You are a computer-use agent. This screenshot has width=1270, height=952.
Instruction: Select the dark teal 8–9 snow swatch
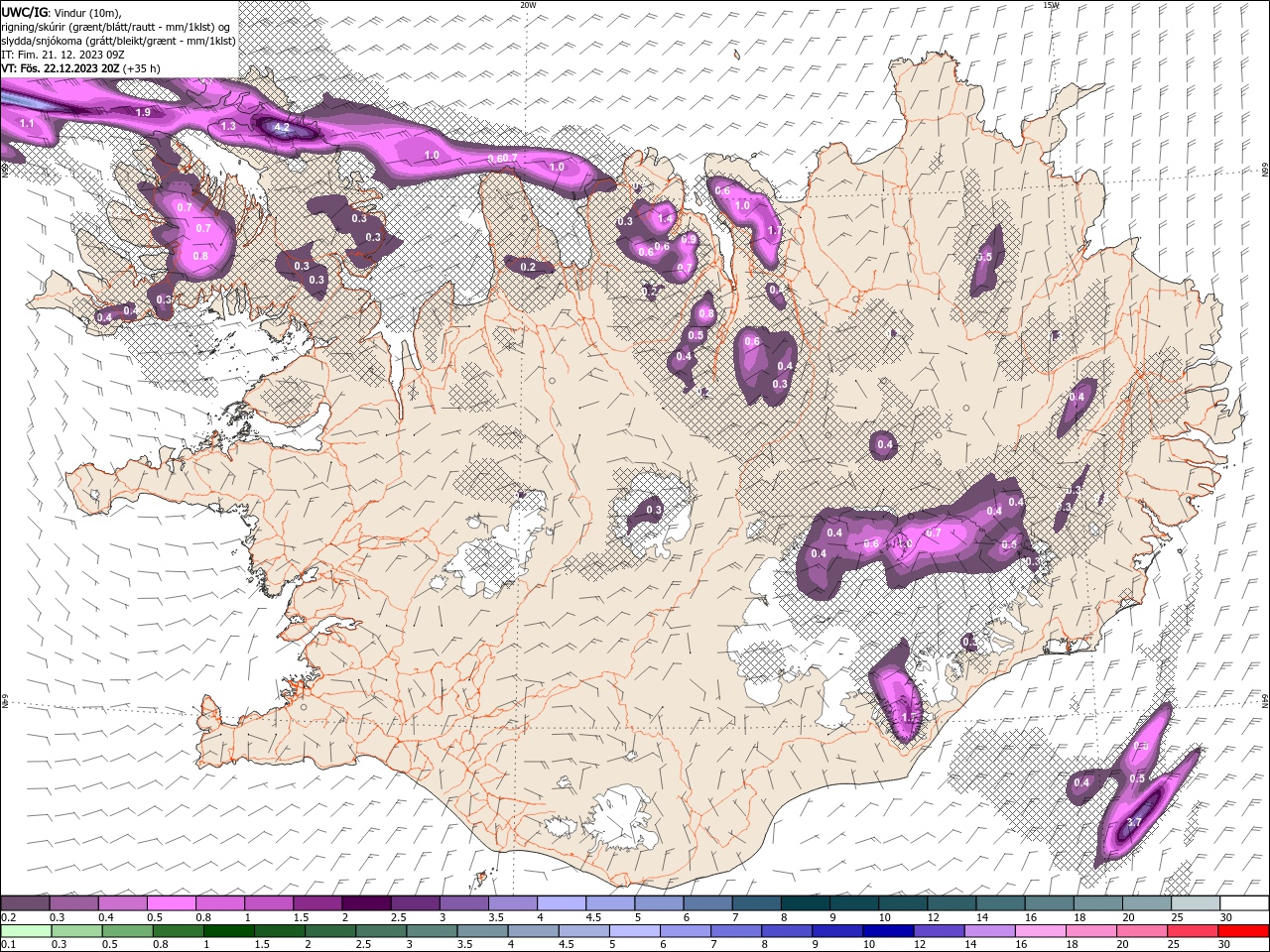click(x=805, y=903)
